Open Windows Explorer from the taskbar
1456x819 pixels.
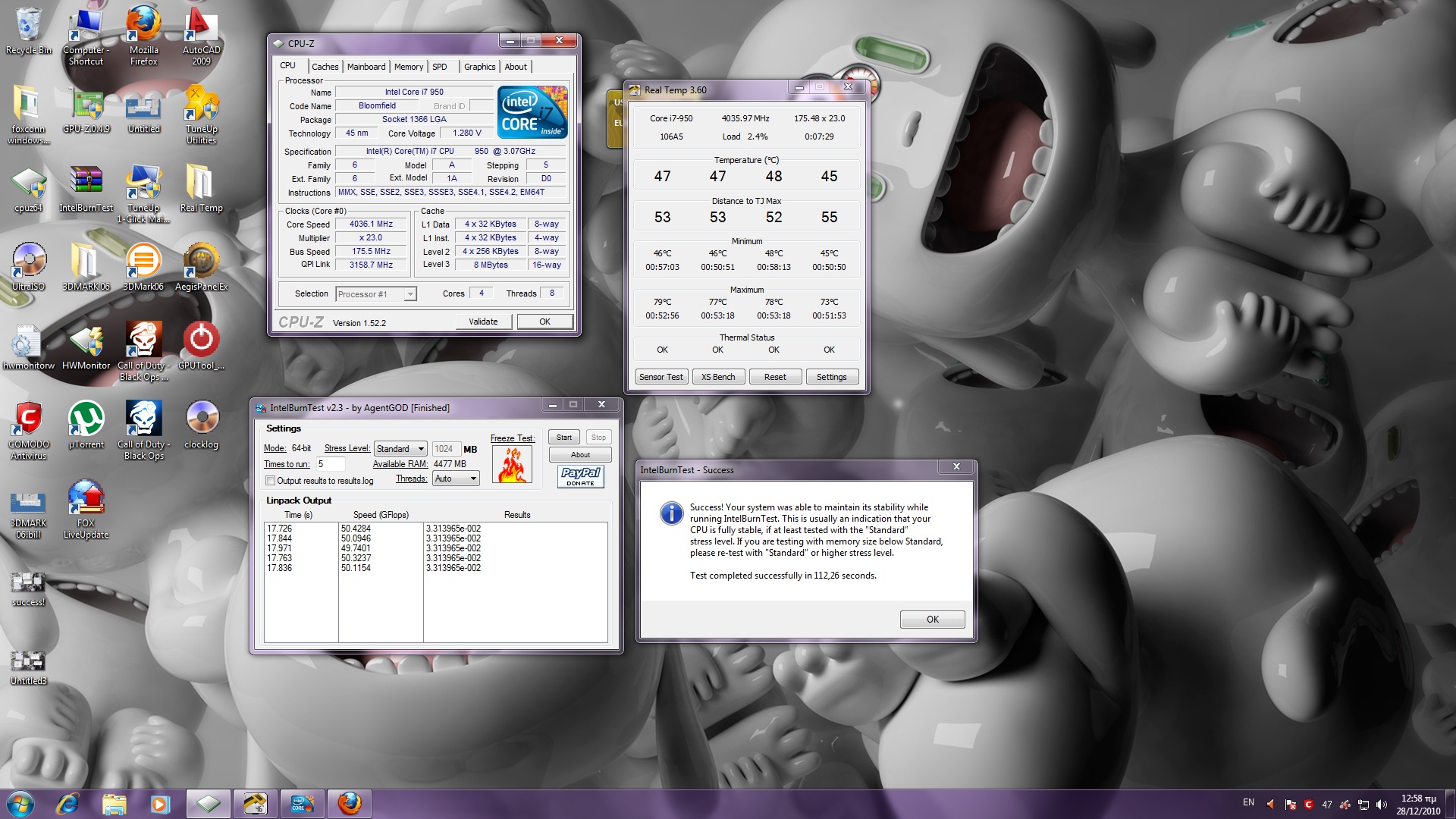point(114,803)
